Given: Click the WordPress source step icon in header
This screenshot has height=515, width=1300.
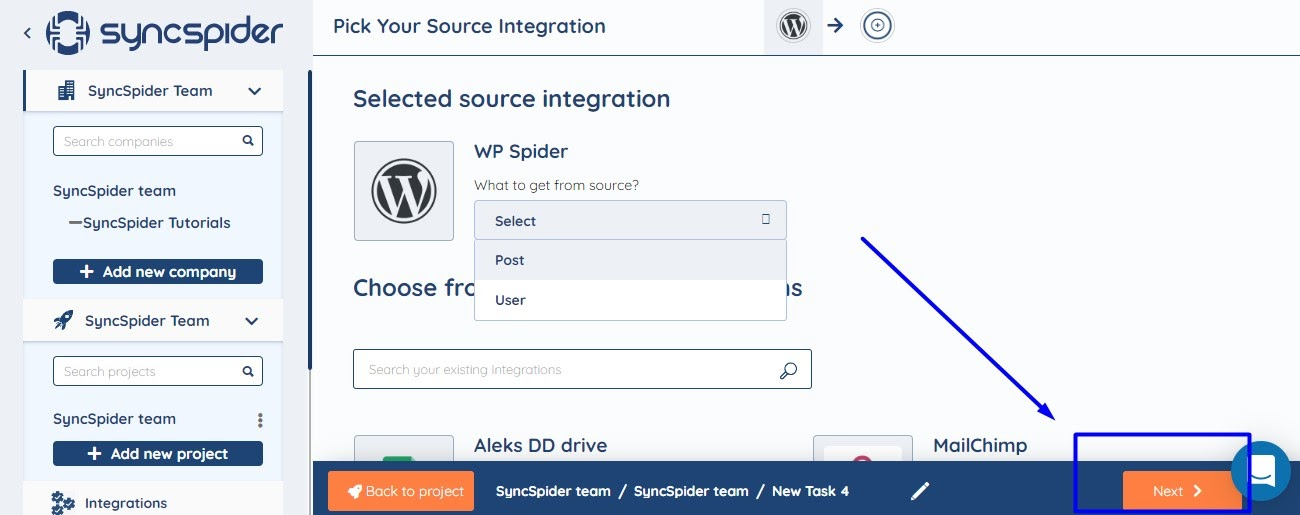Looking at the screenshot, I should pos(793,26).
